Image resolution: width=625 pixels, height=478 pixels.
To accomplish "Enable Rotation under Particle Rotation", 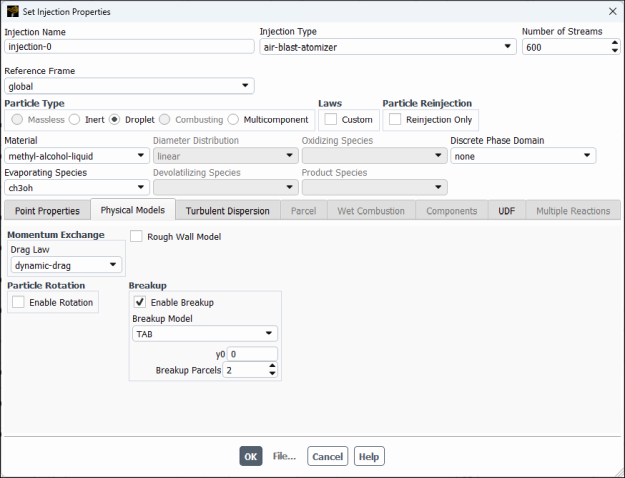I will (19, 302).
